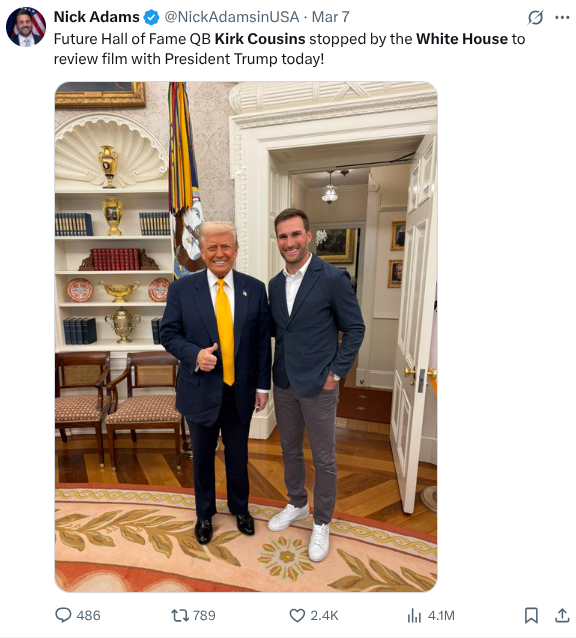The image size is (576, 638).
Task: Share the post via upload arrow icon
Action: [x=562, y=615]
